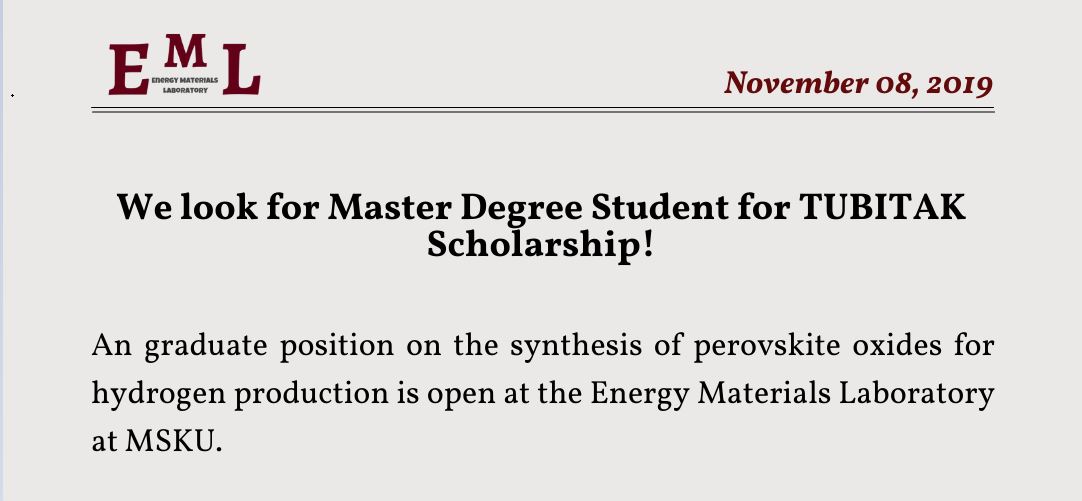This screenshot has height=501, width=1082.
Task: Click the date November 08, 2019
Action: (858, 83)
